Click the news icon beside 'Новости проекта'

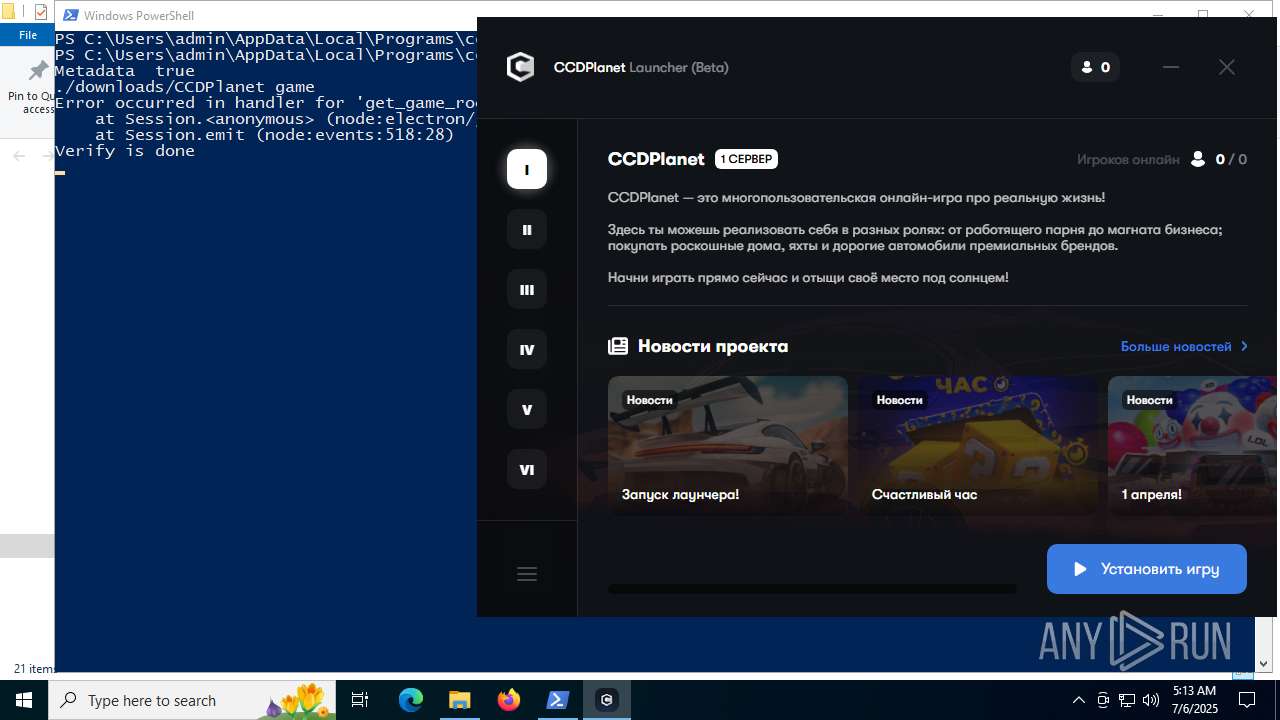pyautogui.click(x=618, y=346)
